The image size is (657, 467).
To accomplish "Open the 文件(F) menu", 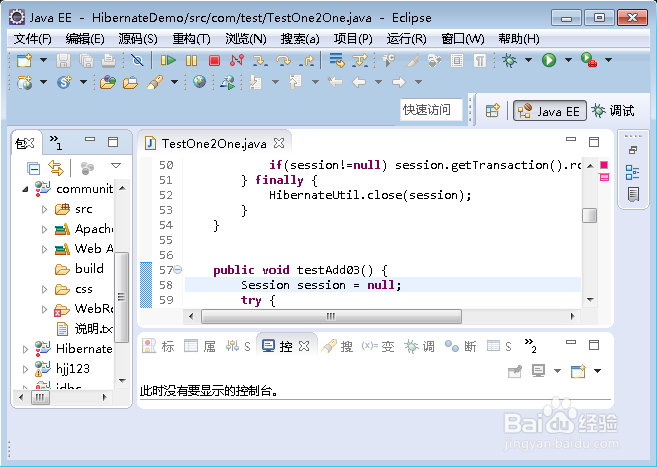I will point(32,39).
